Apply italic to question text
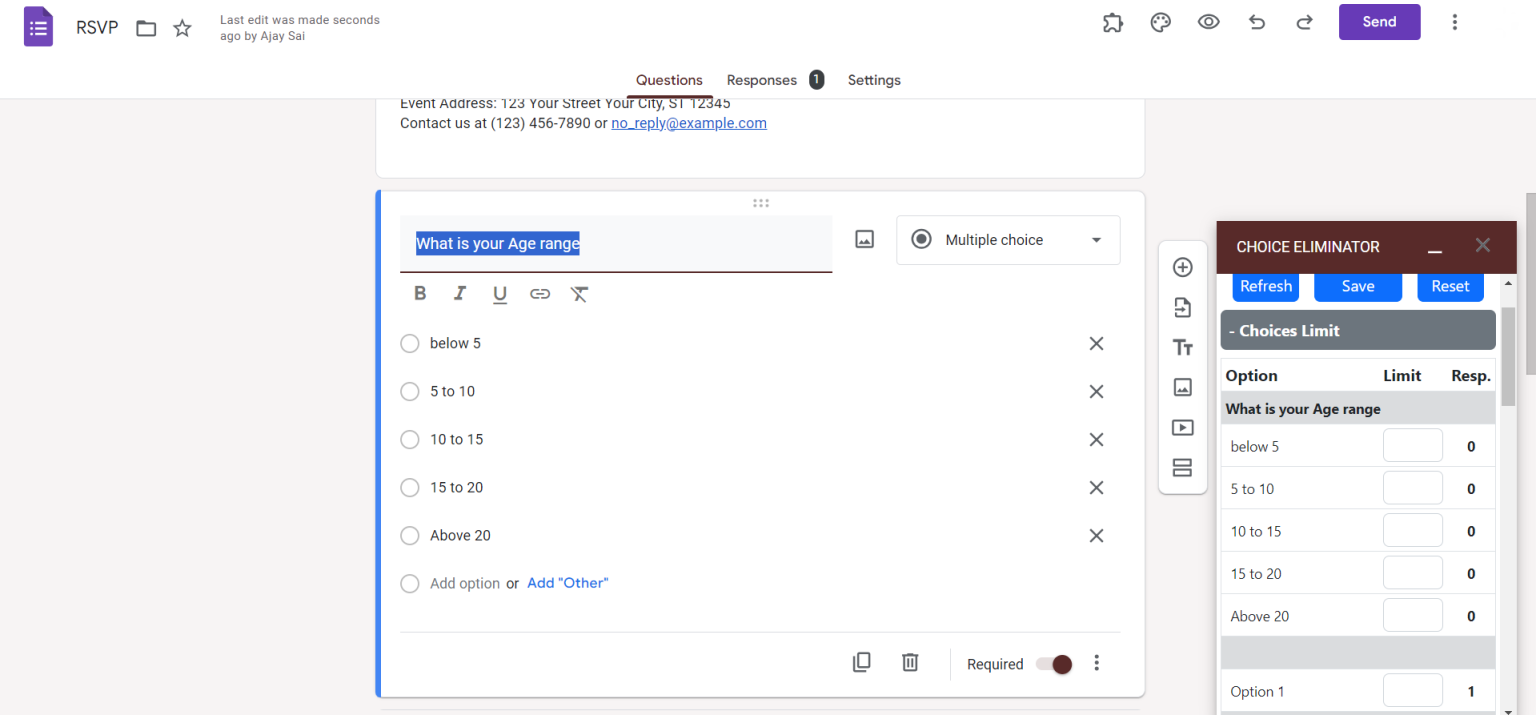This screenshot has width=1536, height=715. (460, 293)
